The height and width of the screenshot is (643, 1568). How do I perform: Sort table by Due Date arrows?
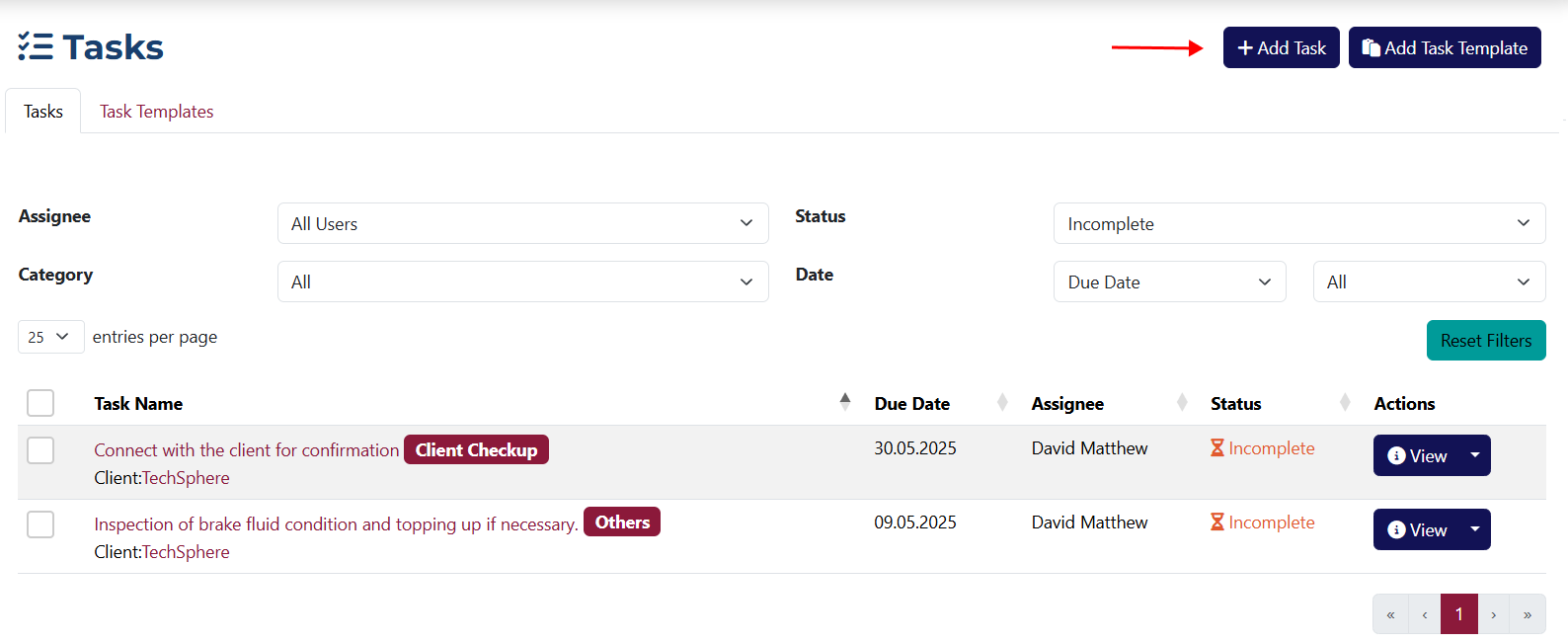click(1002, 402)
